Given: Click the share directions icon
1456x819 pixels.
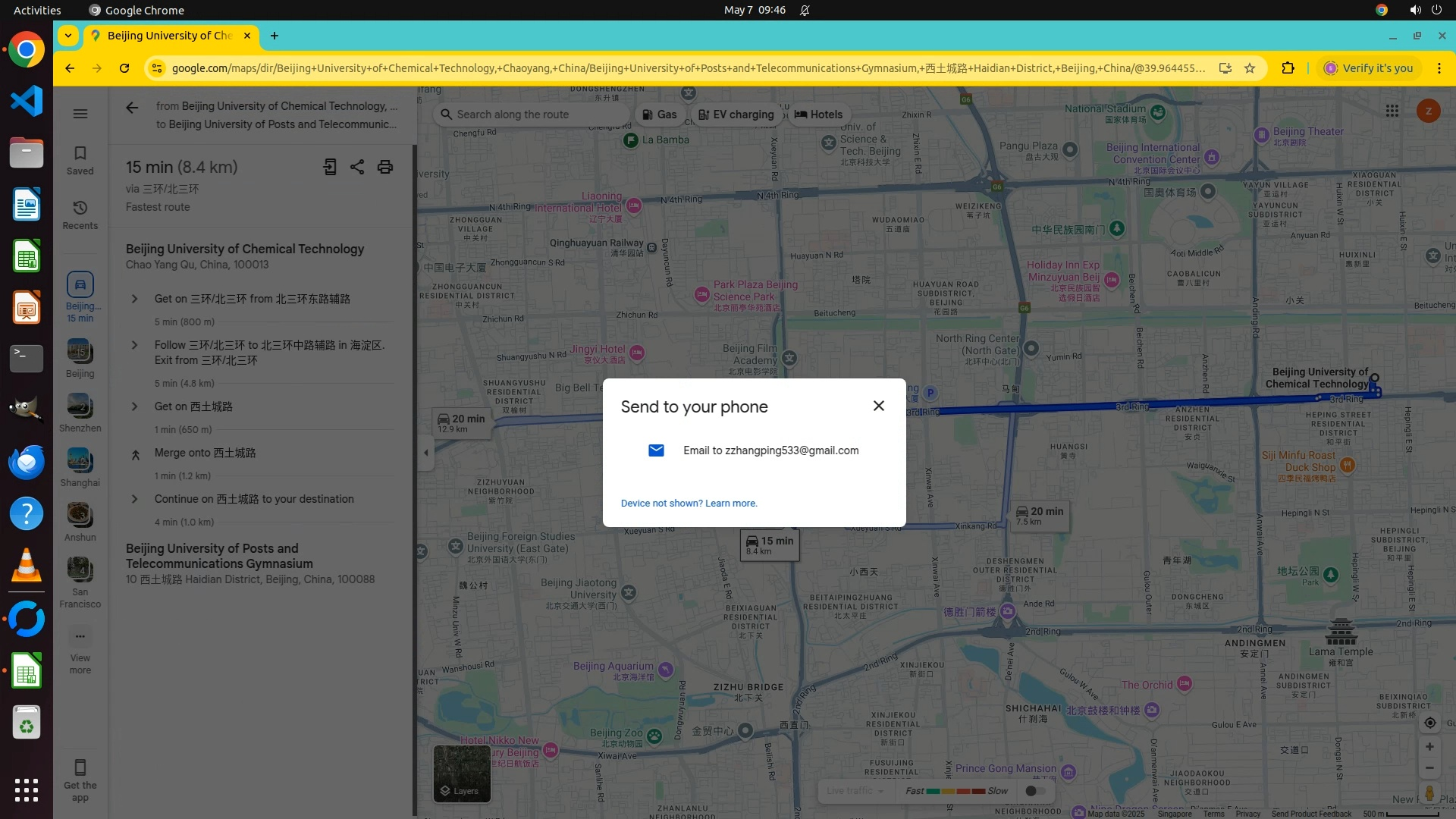Looking at the screenshot, I should [357, 167].
